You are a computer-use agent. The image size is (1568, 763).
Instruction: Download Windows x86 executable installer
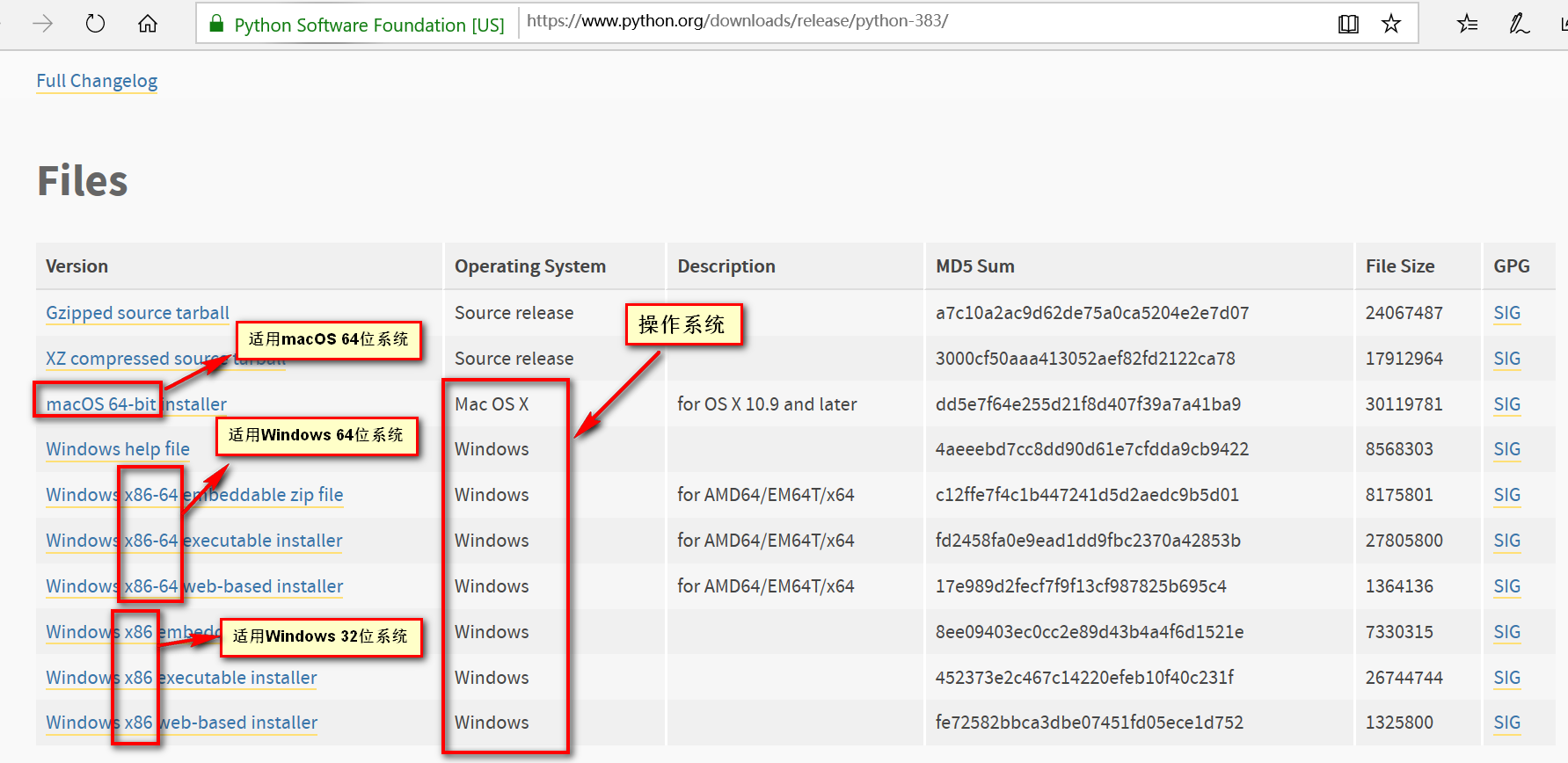(181, 678)
